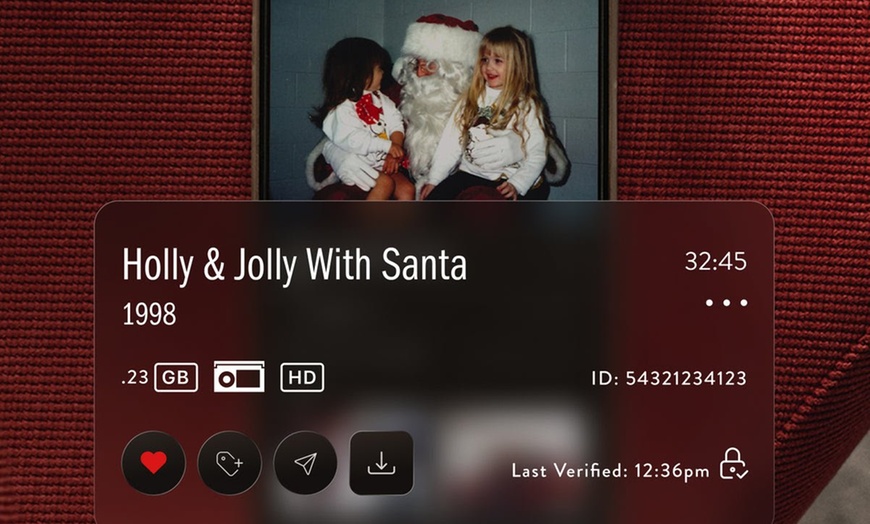Click the red heart favorite button
The width and height of the screenshot is (870, 524).
[x=153, y=463]
